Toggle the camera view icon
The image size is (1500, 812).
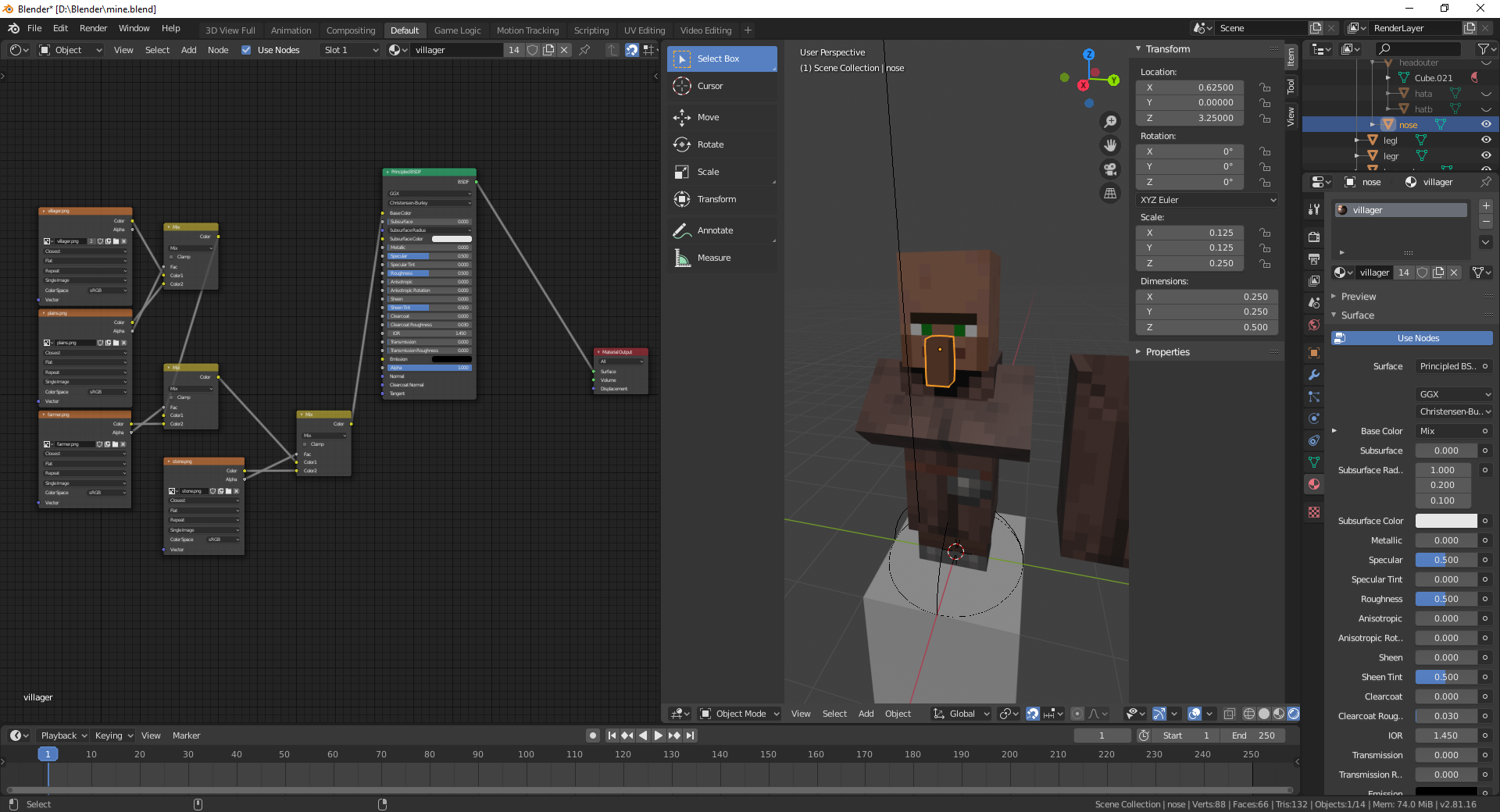coord(1110,169)
